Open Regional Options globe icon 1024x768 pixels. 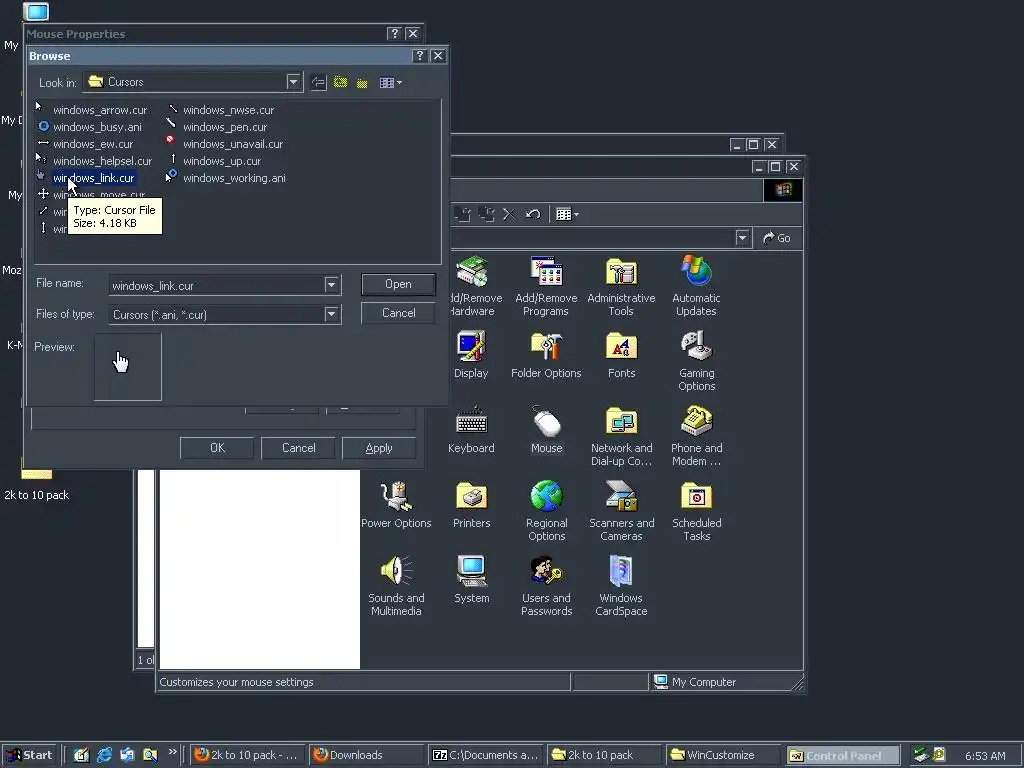coord(546,511)
